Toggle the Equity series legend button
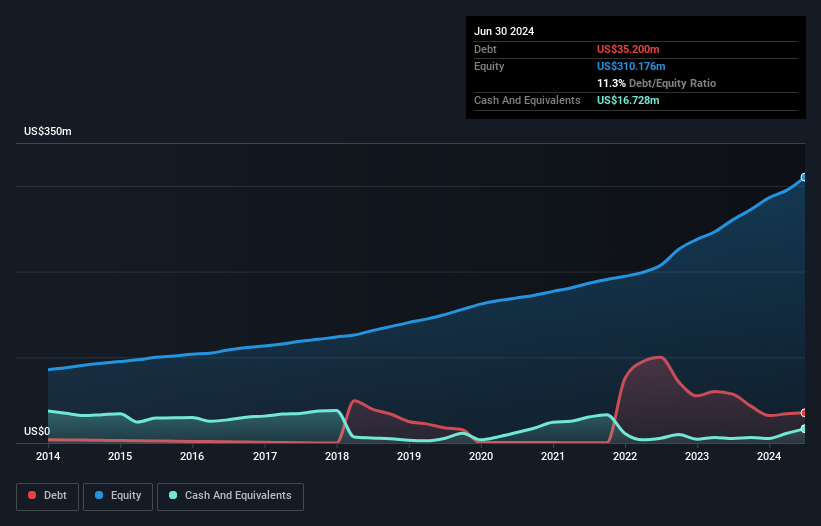This screenshot has width=821, height=526. pyautogui.click(x=118, y=496)
